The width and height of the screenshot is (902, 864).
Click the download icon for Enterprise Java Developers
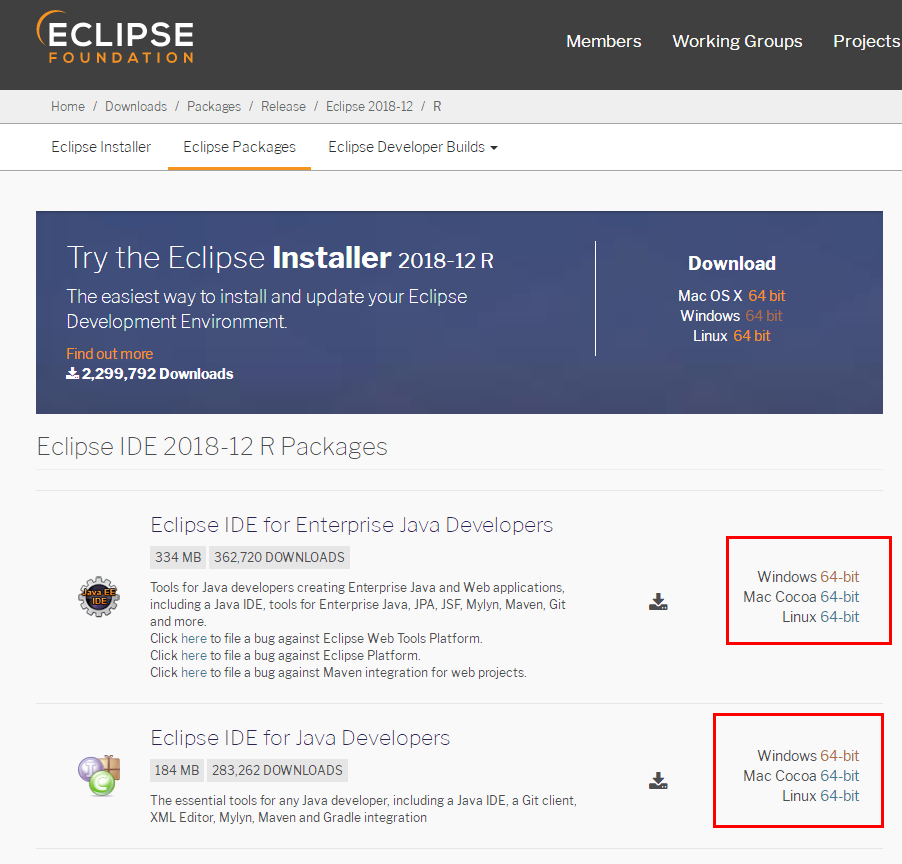pyautogui.click(x=658, y=602)
